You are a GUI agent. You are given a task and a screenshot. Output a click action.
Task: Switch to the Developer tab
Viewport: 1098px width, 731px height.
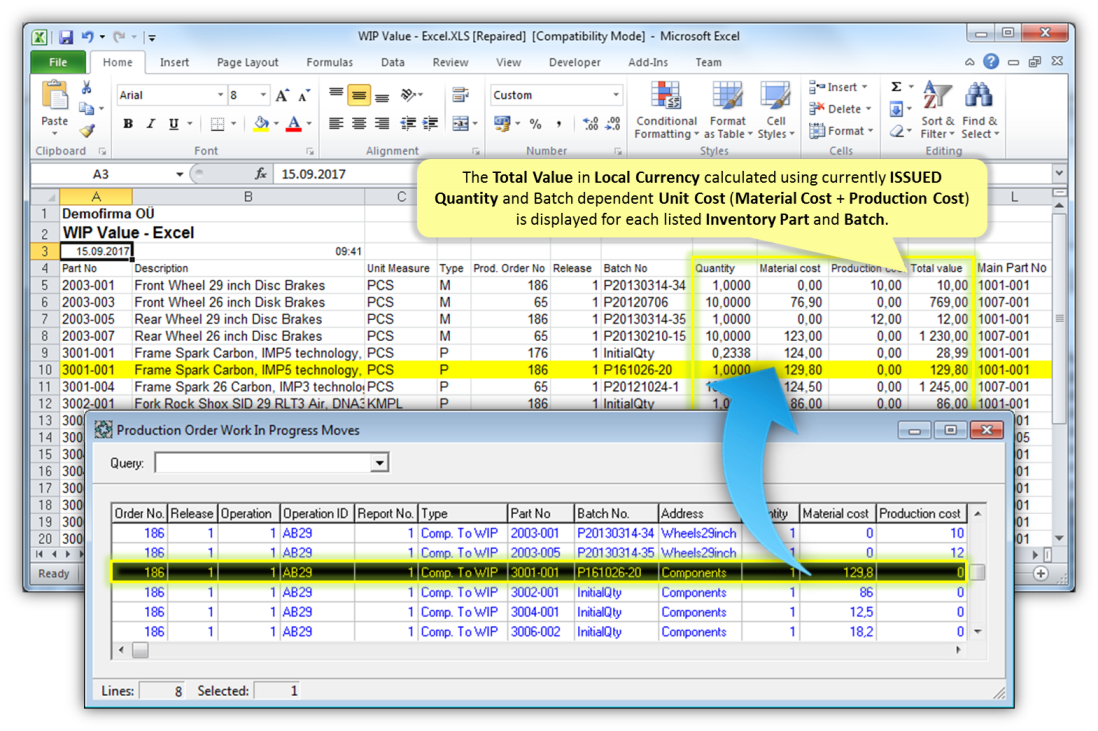pos(574,62)
